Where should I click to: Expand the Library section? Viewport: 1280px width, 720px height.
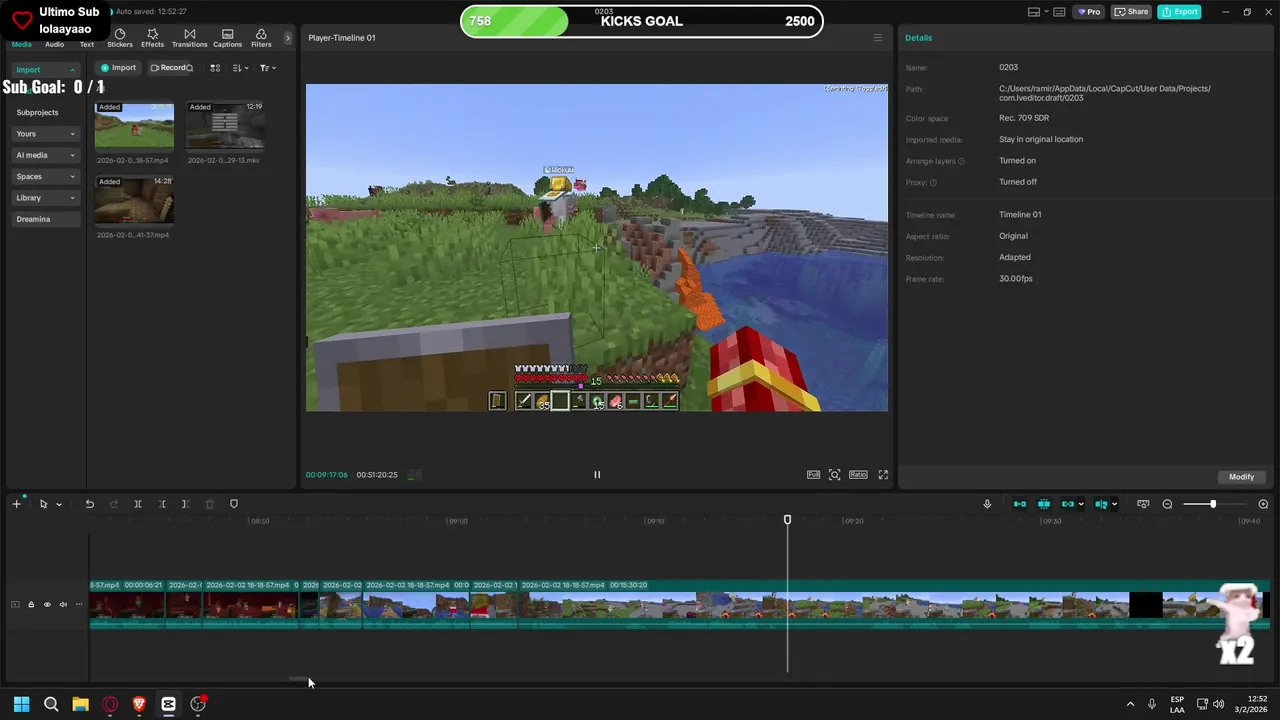(x=46, y=198)
